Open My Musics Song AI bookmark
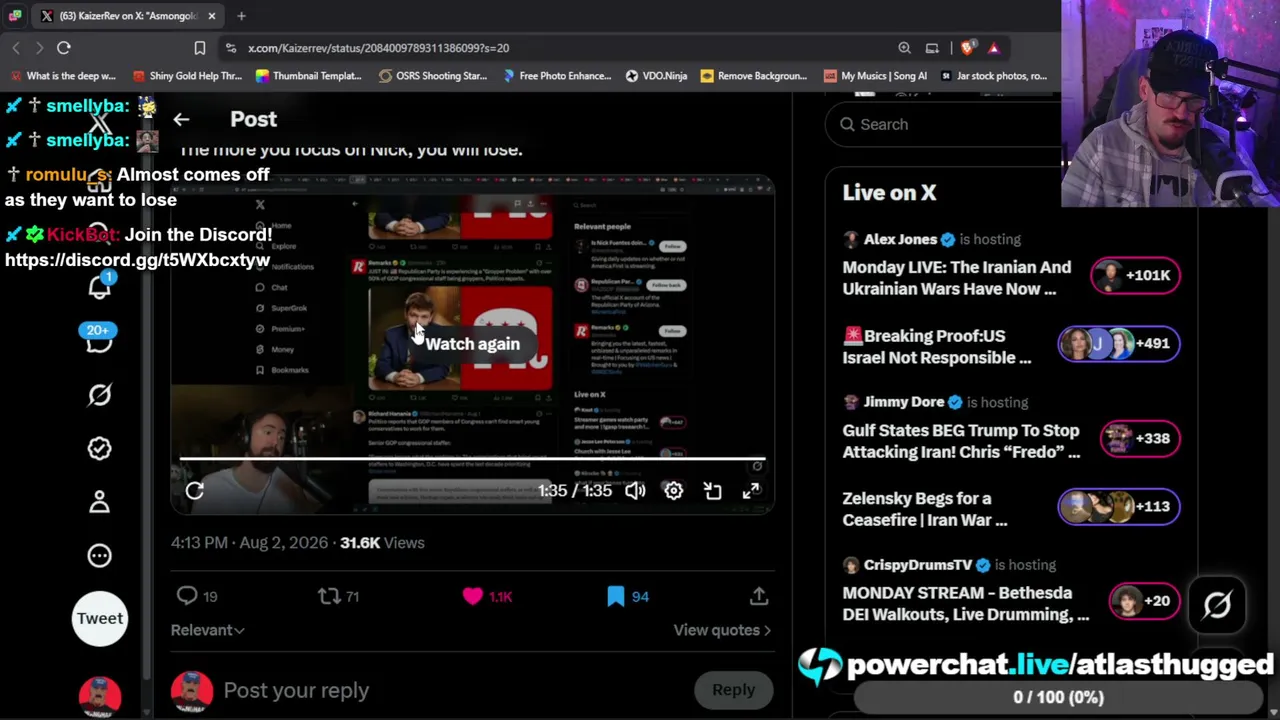Screen dimensions: 1280x720 point(875,76)
